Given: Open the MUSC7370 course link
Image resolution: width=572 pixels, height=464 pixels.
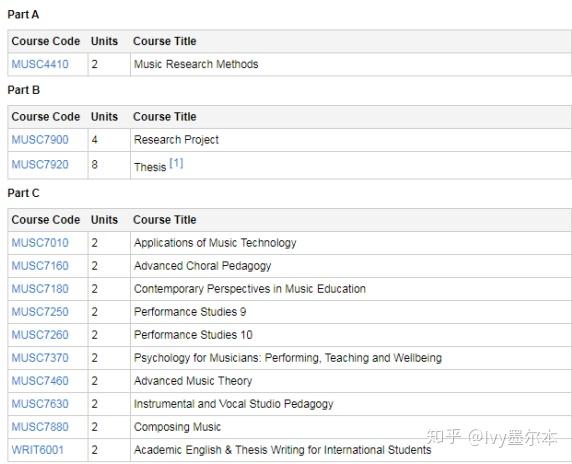Looking at the screenshot, I should 40,358.
